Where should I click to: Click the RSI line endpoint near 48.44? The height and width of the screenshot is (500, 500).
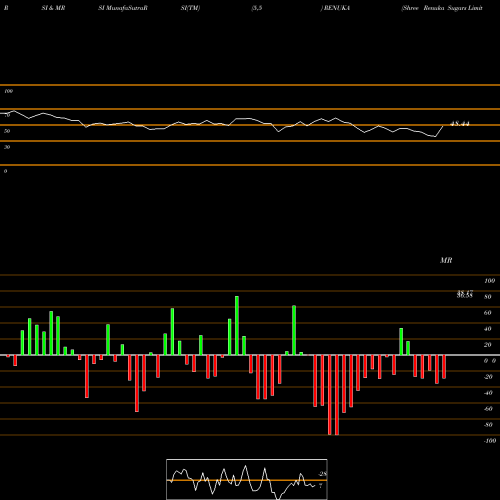point(443,126)
